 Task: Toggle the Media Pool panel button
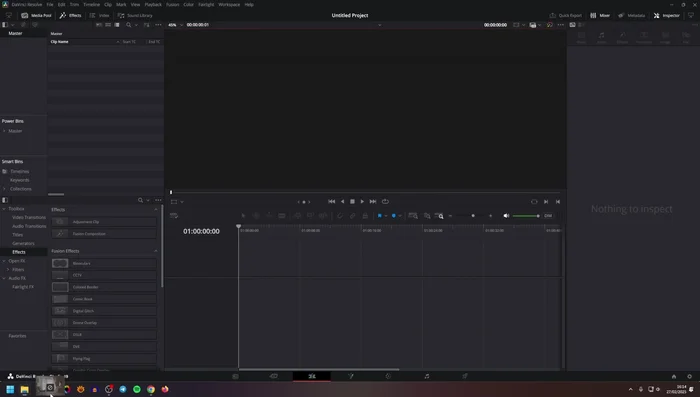[36, 15]
